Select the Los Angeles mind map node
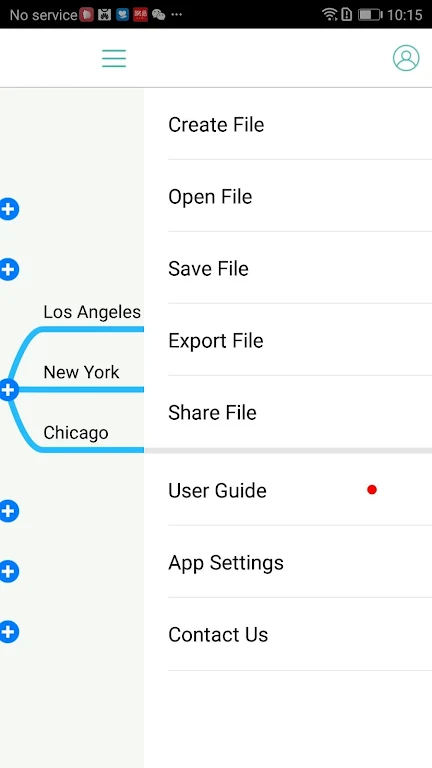The width and height of the screenshot is (432, 768). tap(92, 312)
